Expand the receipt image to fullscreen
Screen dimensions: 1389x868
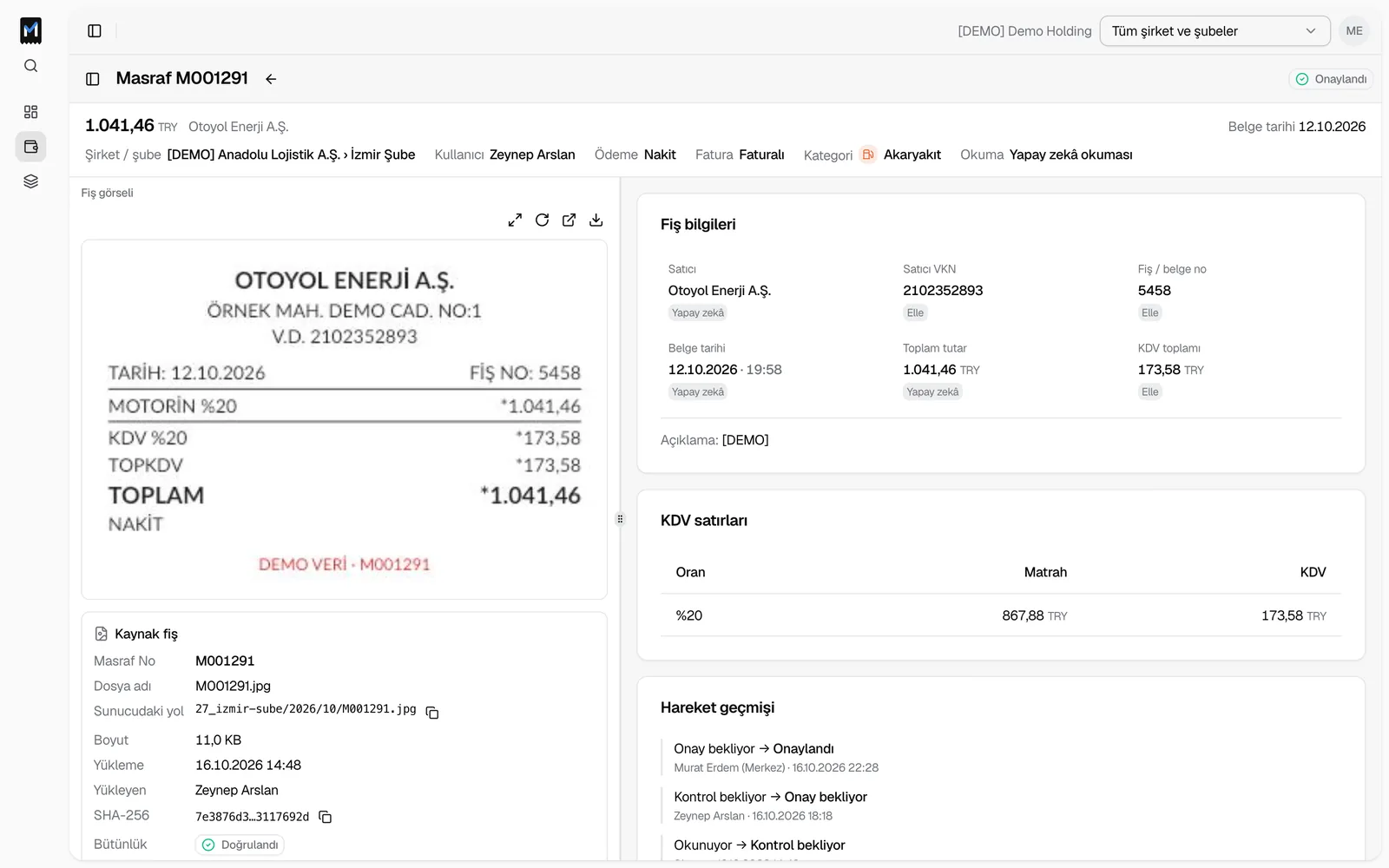pyautogui.click(x=516, y=220)
